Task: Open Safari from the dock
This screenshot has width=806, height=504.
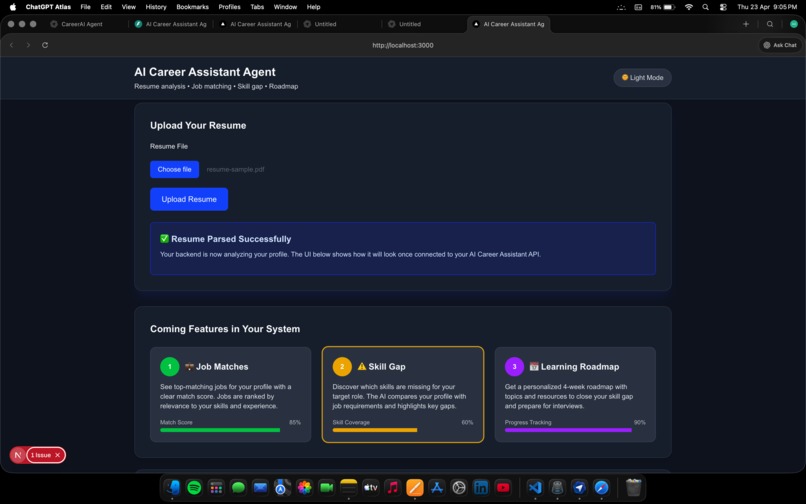Action: coord(601,487)
